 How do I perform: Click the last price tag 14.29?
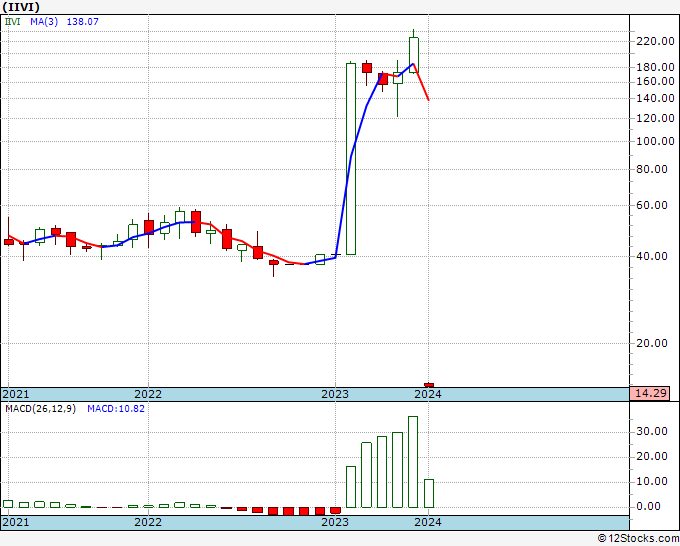tap(650, 393)
